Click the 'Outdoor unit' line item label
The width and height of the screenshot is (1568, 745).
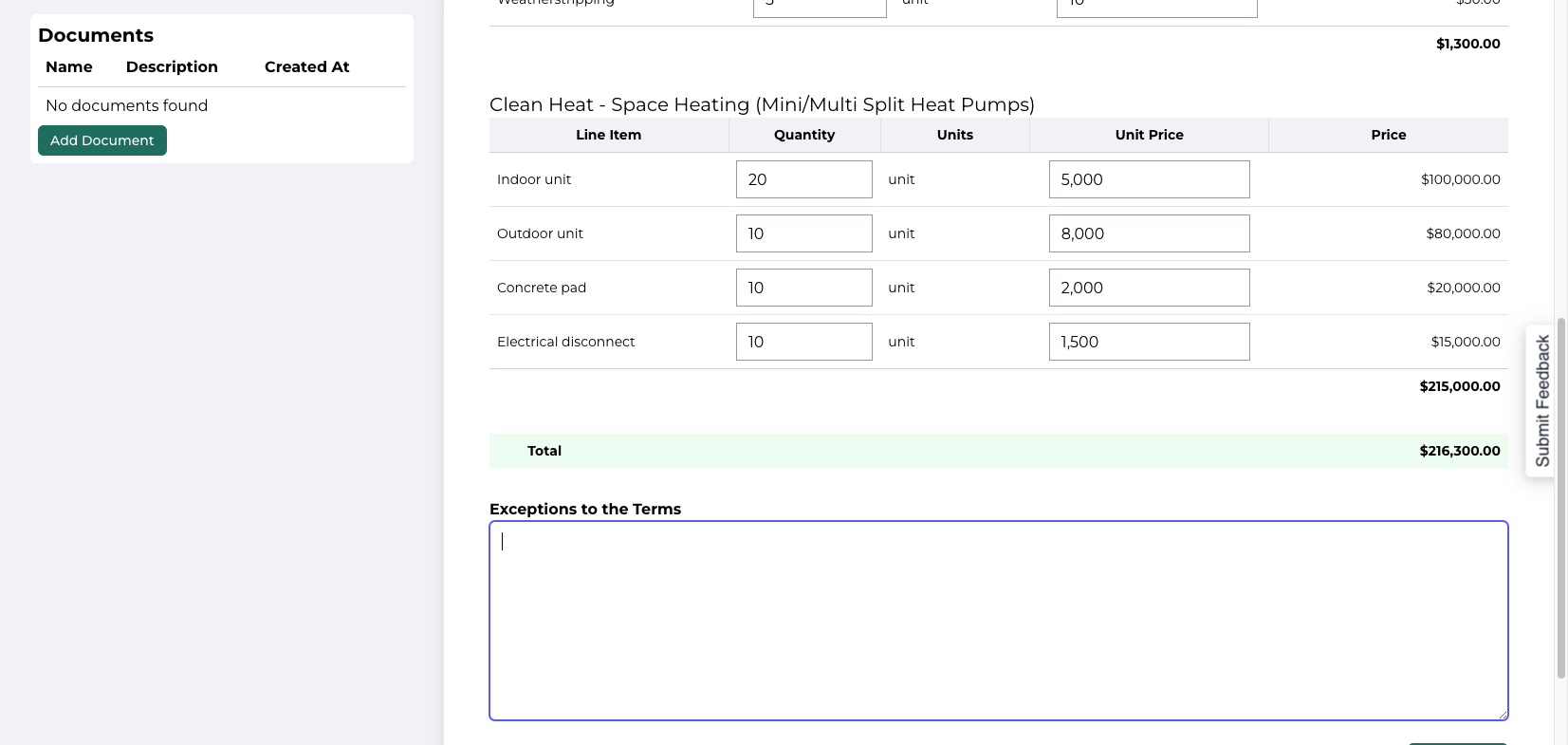[x=541, y=233]
